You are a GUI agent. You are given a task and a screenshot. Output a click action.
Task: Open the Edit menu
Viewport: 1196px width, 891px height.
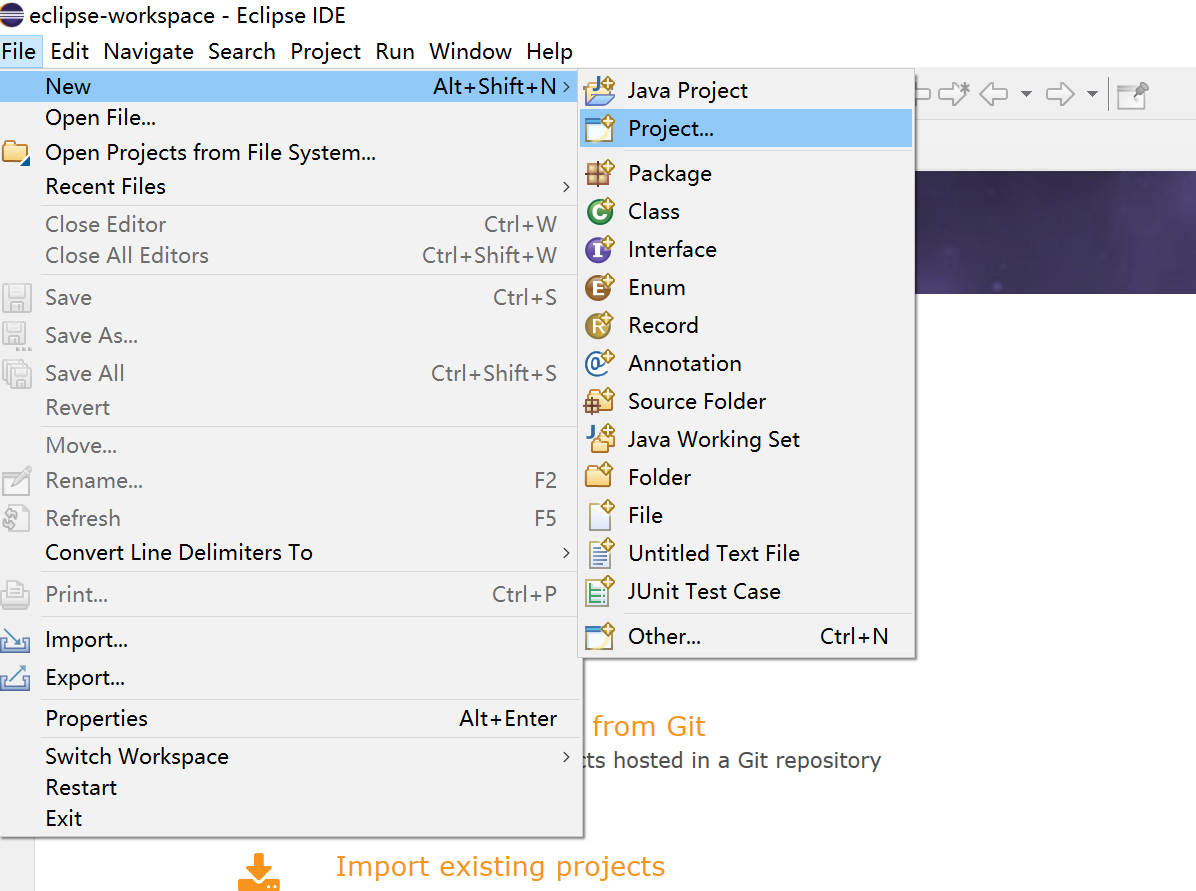(x=69, y=51)
